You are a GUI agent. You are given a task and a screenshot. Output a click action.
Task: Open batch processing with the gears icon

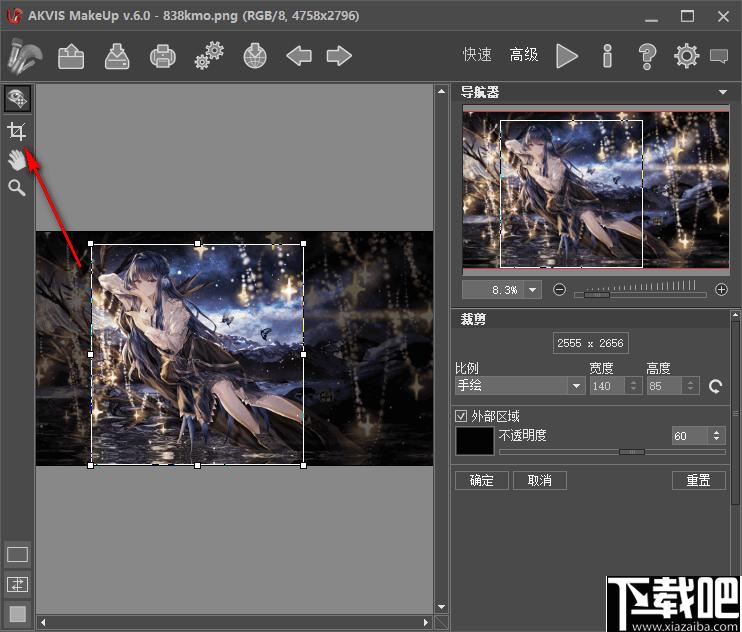pyautogui.click(x=209, y=56)
